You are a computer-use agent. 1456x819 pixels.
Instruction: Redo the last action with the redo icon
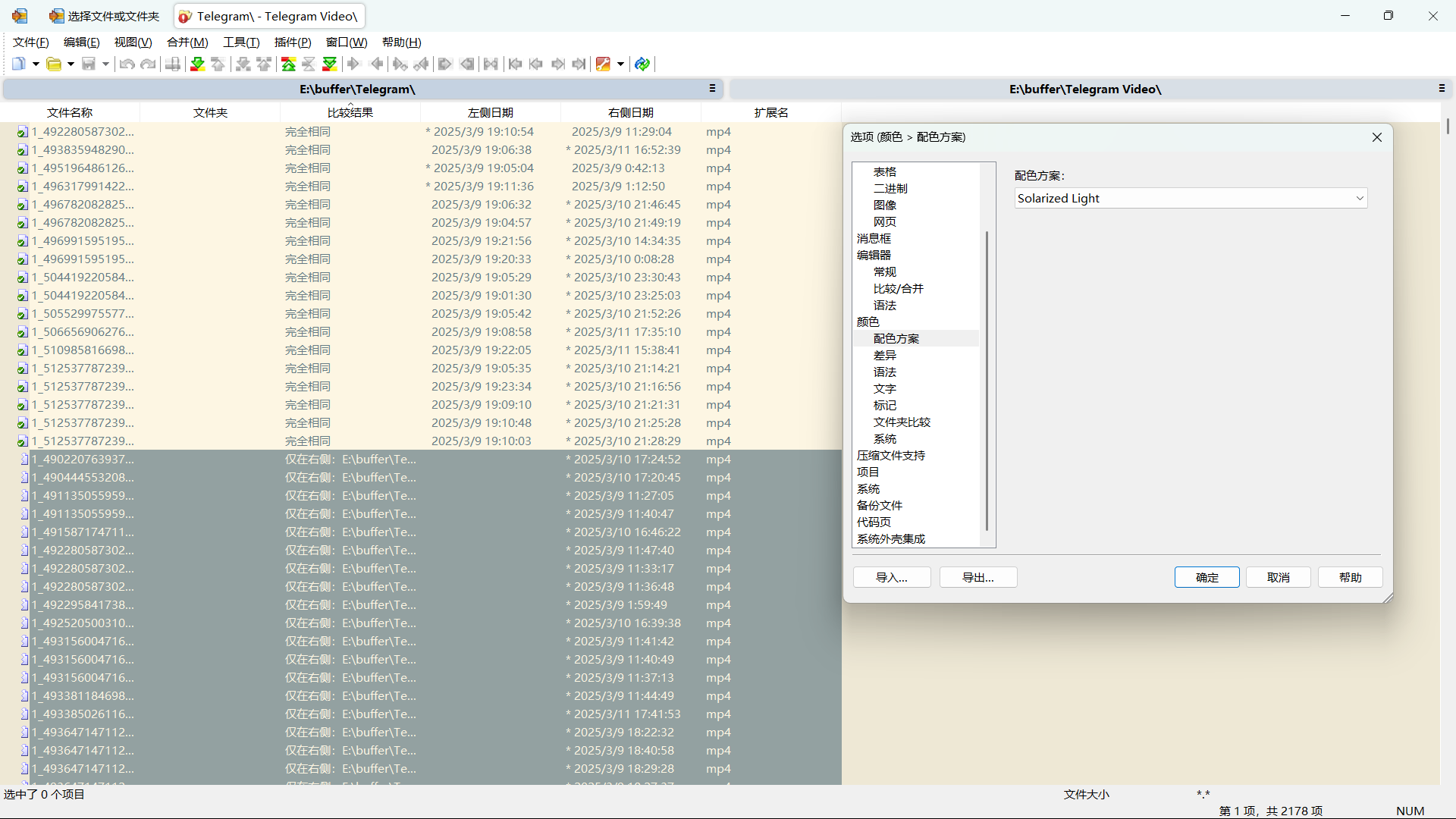point(149,64)
